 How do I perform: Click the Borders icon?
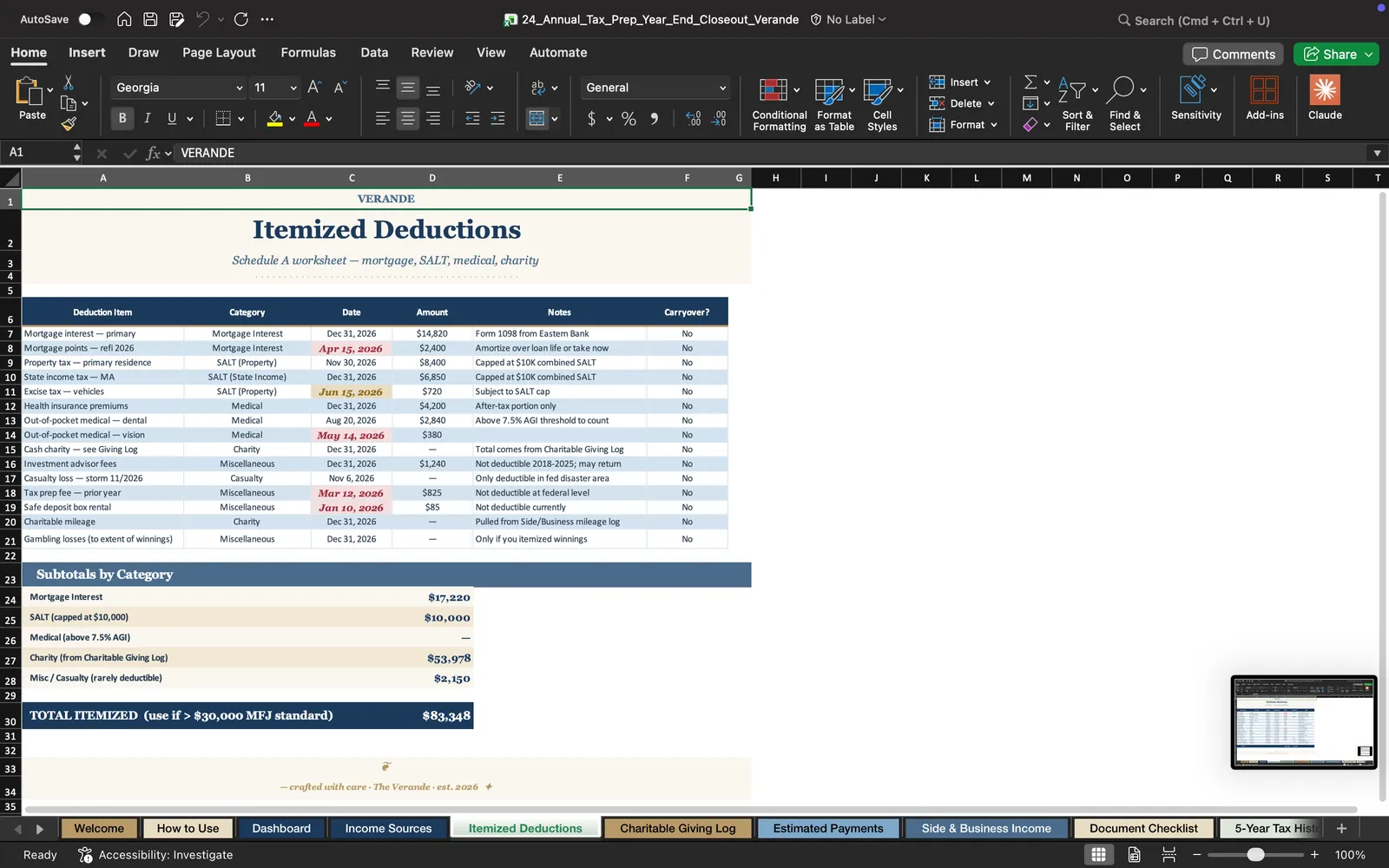pos(223,118)
